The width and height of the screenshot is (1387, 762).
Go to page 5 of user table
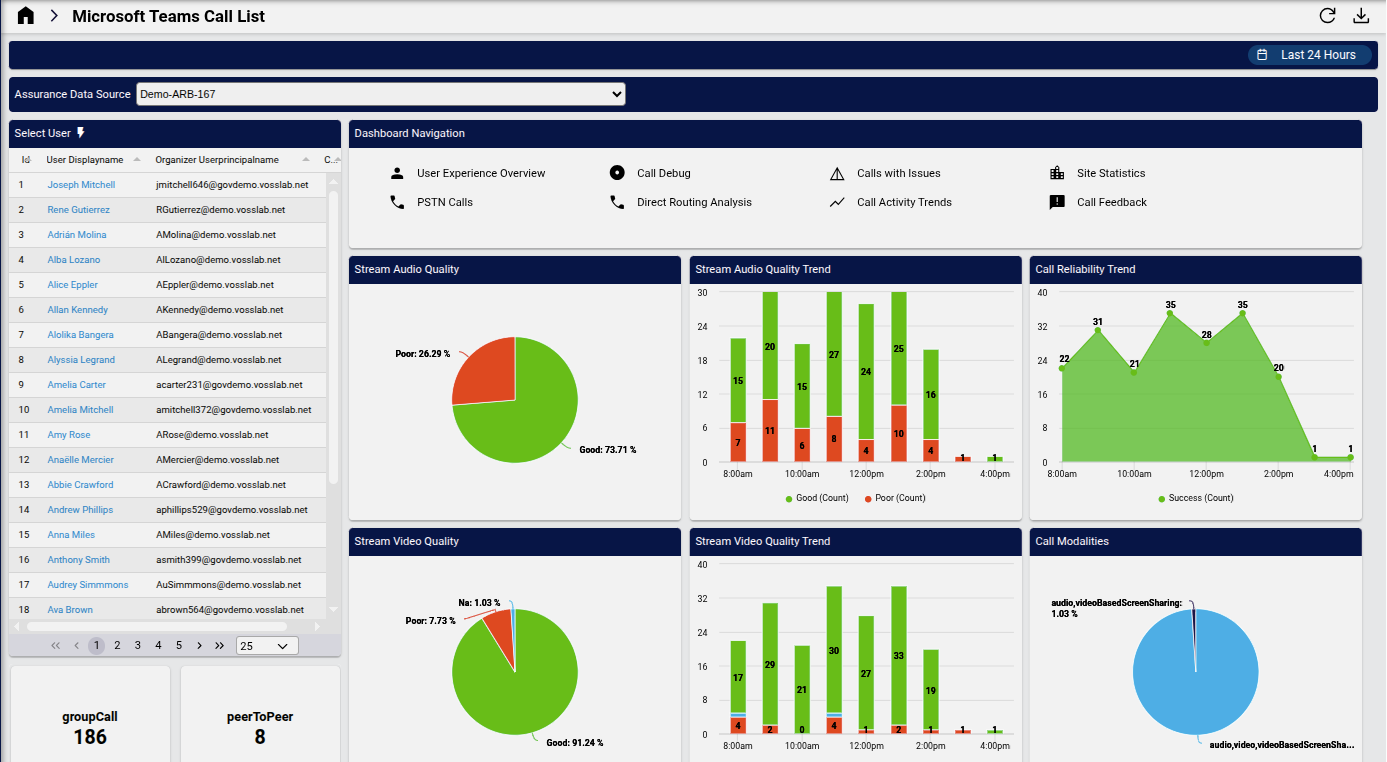tap(179, 646)
